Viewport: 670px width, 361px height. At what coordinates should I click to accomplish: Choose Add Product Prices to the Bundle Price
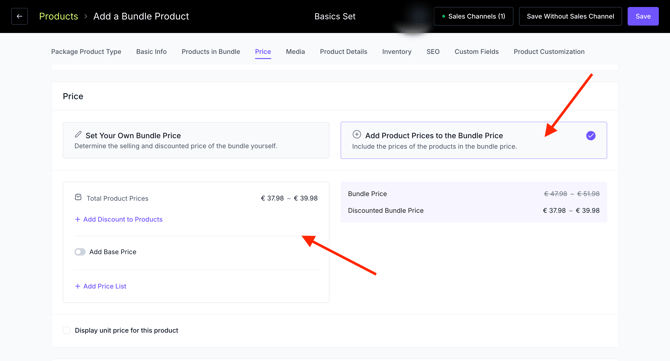point(473,140)
